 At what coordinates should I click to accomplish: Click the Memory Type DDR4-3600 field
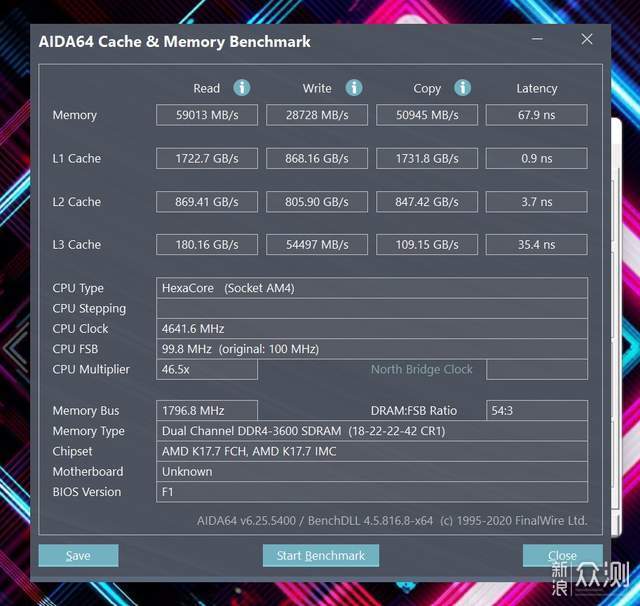pos(372,431)
